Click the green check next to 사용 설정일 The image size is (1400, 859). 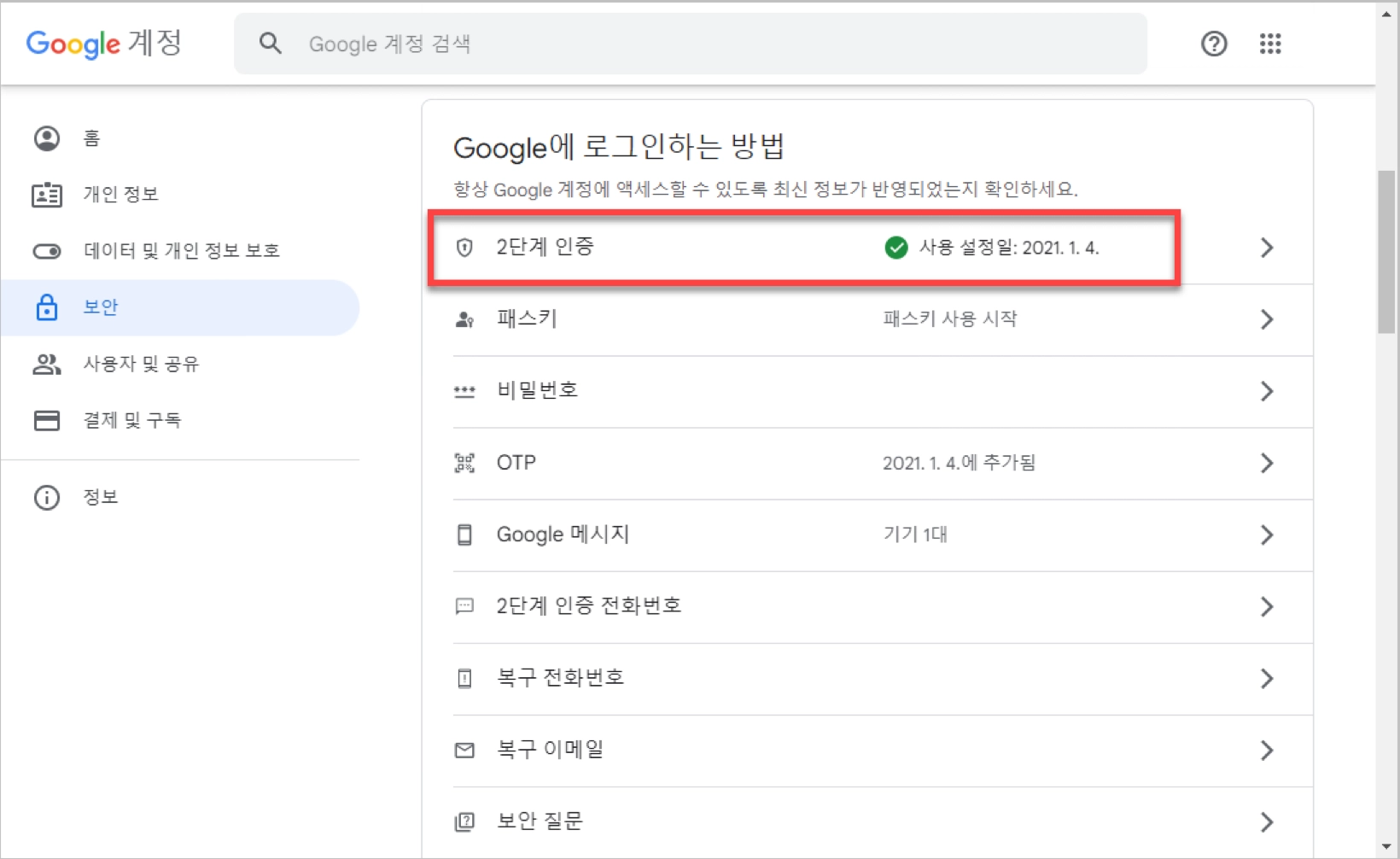point(895,248)
